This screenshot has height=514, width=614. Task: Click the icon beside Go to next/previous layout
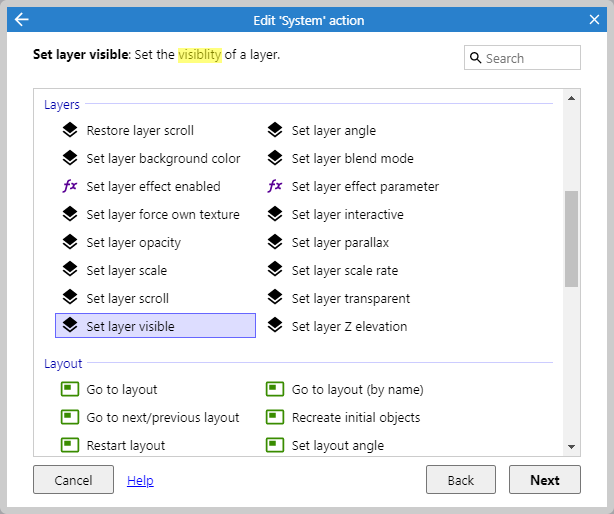pyautogui.click(x=70, y=417)
